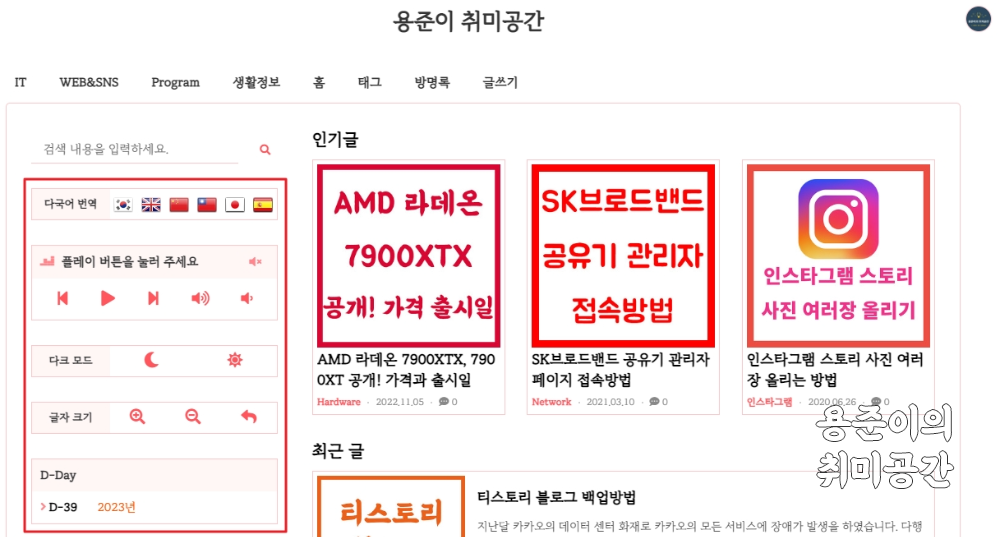Screen dimensions: 1000x537
Task: Select the UK flag translation
Action: pos(151,205)
